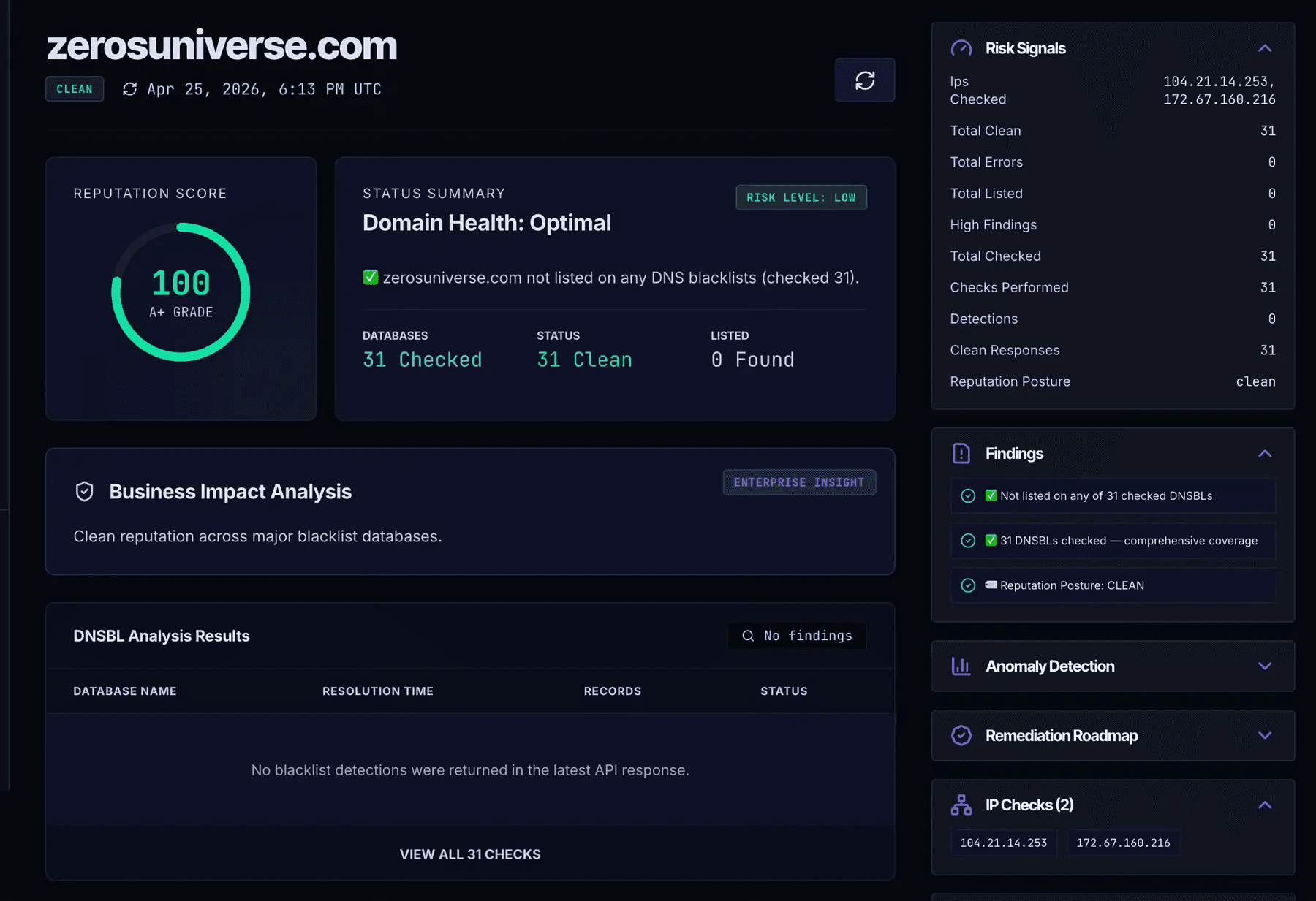Click the Total Listed row
Viewport: 1316px width, 901px height.
point(1113,194)
